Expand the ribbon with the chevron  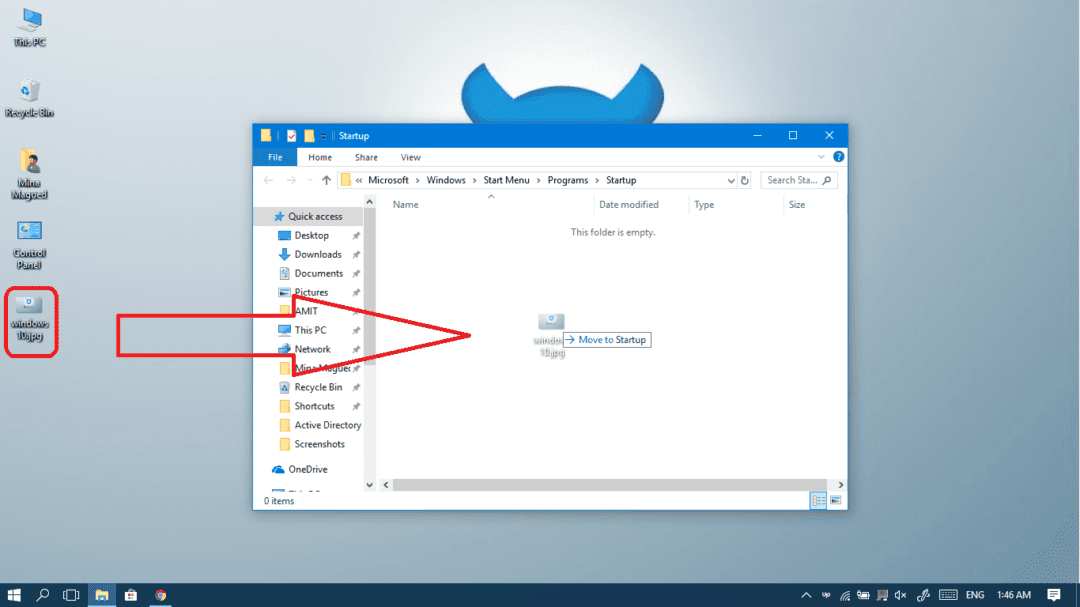pyautogui.click(x=823, y=157)
